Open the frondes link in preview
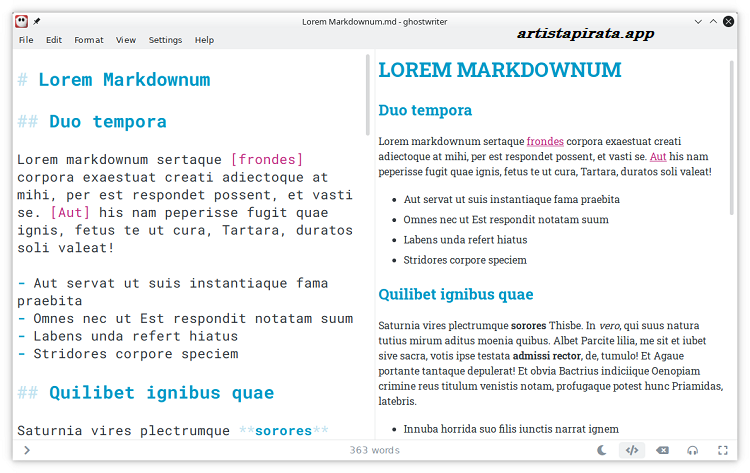The width and height of the screenshot is (750, 473). click(x=545, y=142)
